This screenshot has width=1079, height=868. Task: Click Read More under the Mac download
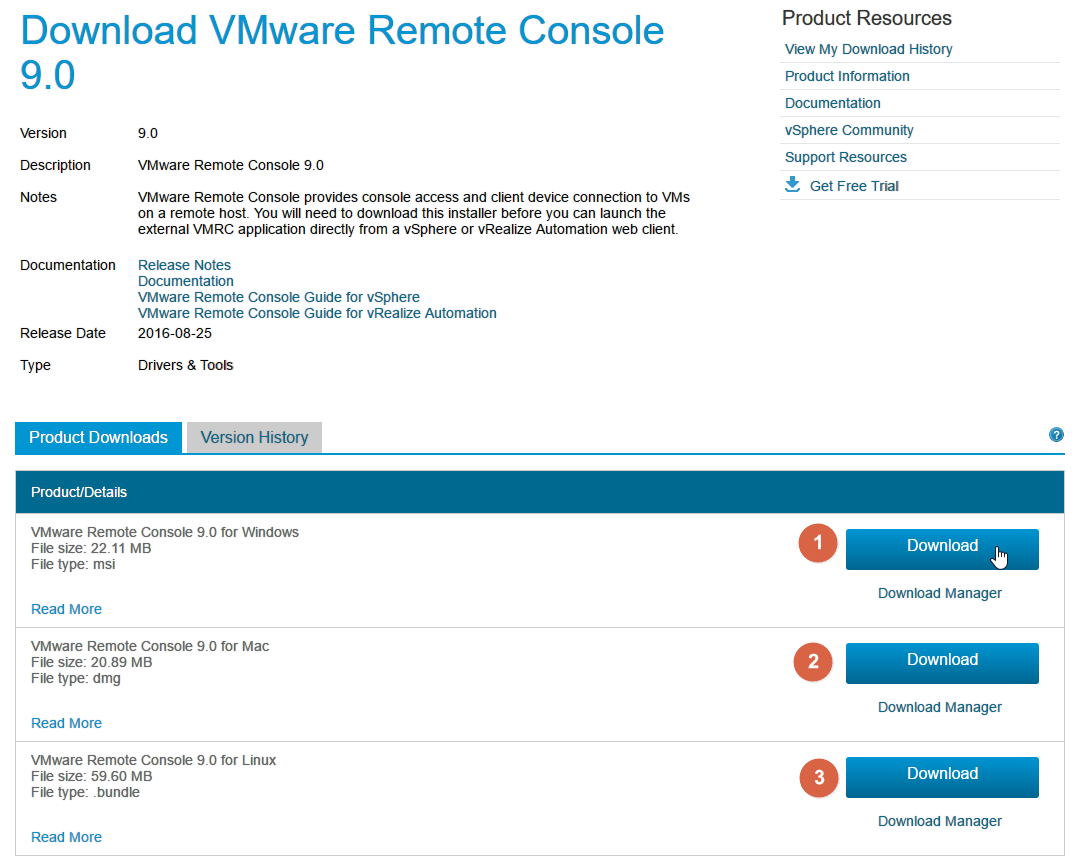pyautogui.click(x=66, y=723)
